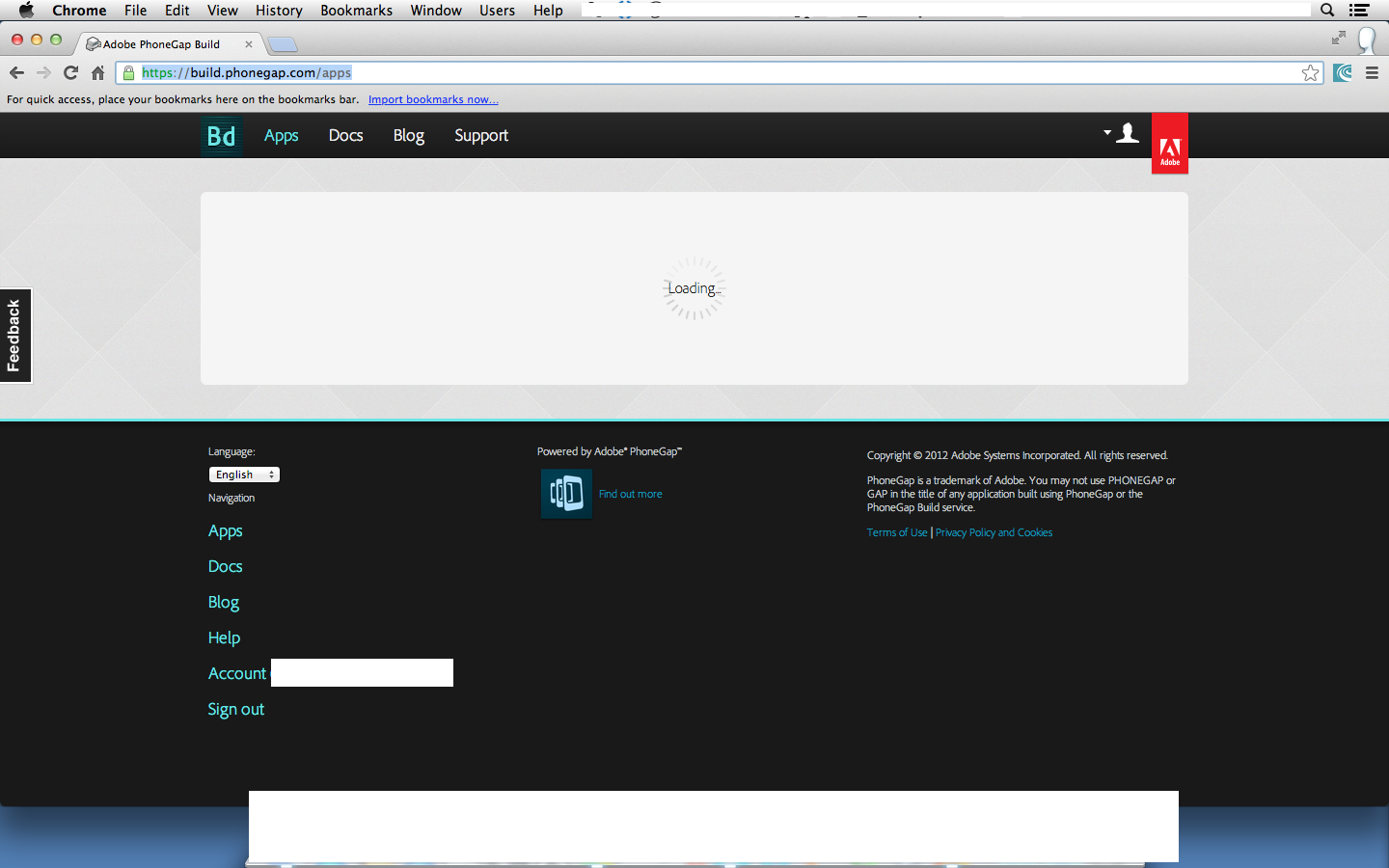Screen dimensions: 1389x868
Task: Bookmark this page with the star icon
Action: point(1310,73)
